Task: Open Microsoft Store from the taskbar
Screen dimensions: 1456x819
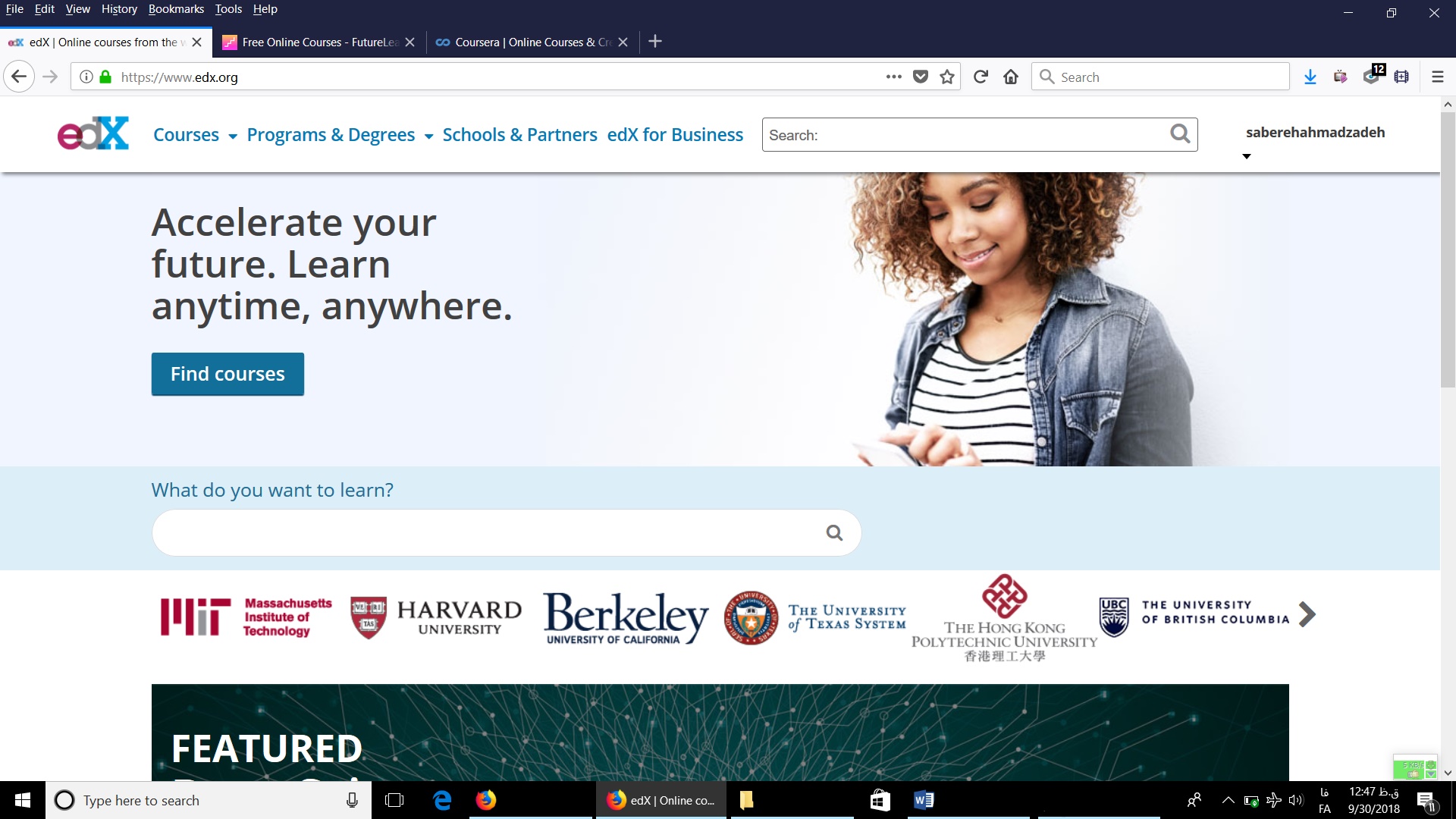Action: point(880,800)
